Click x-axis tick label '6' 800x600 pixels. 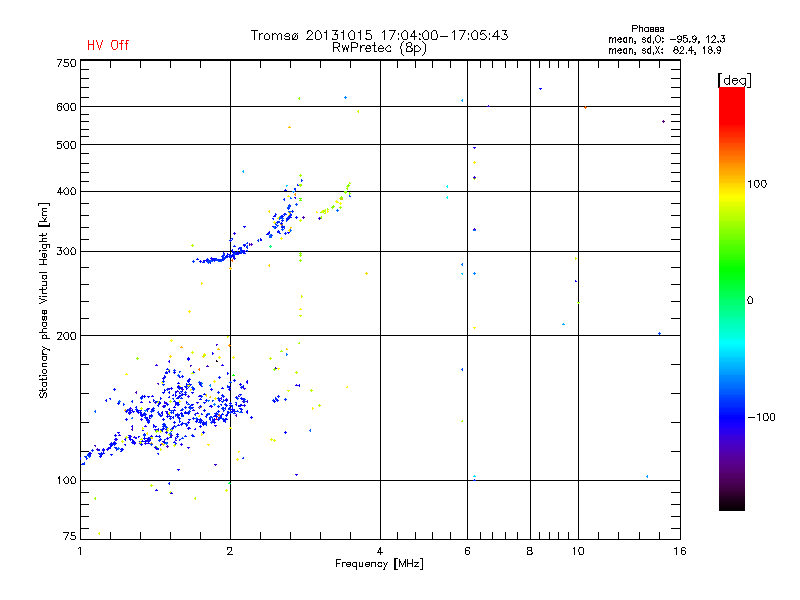click(467, 551)
